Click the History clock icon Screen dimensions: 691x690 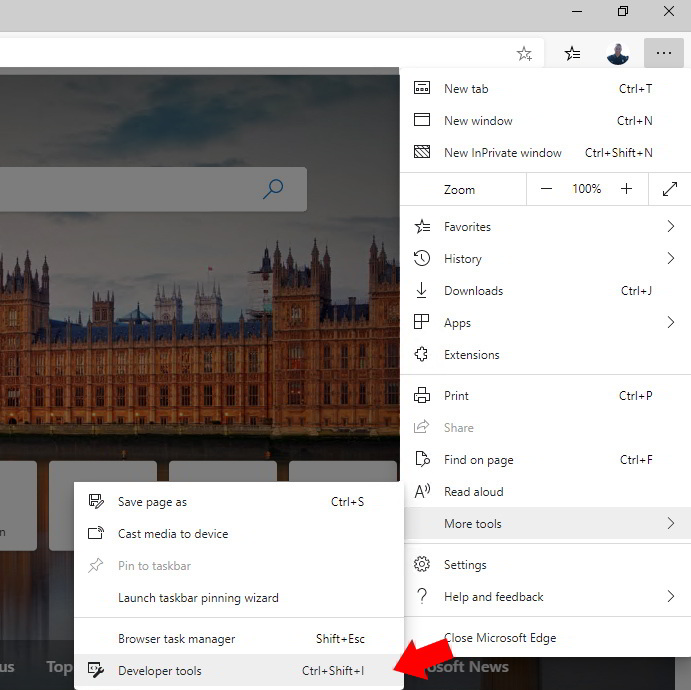(422, 258)
